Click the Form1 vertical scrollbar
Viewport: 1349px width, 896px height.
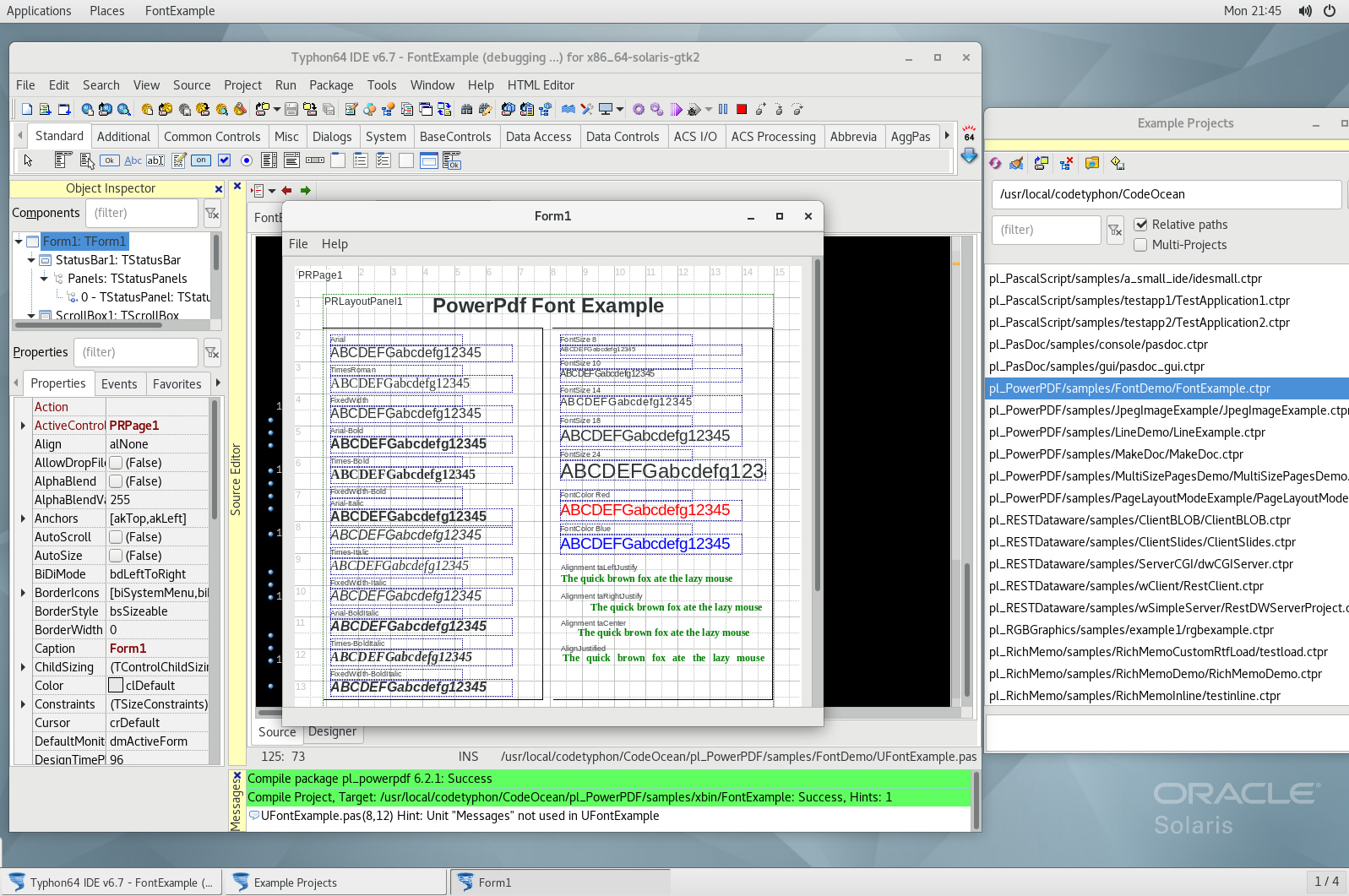[817, 426]
